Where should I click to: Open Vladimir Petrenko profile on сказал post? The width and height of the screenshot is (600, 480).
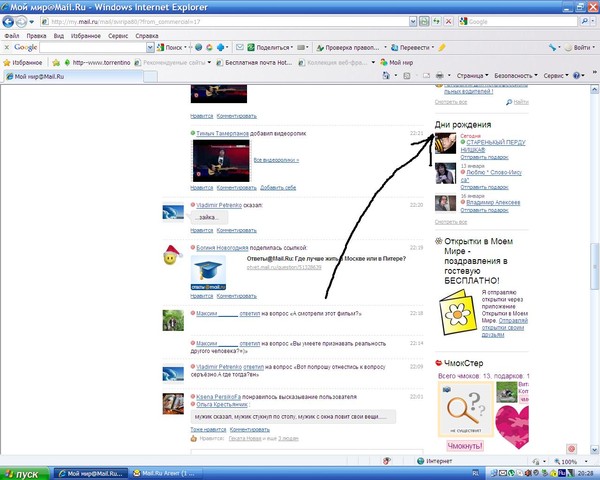(x=219, y=205)
